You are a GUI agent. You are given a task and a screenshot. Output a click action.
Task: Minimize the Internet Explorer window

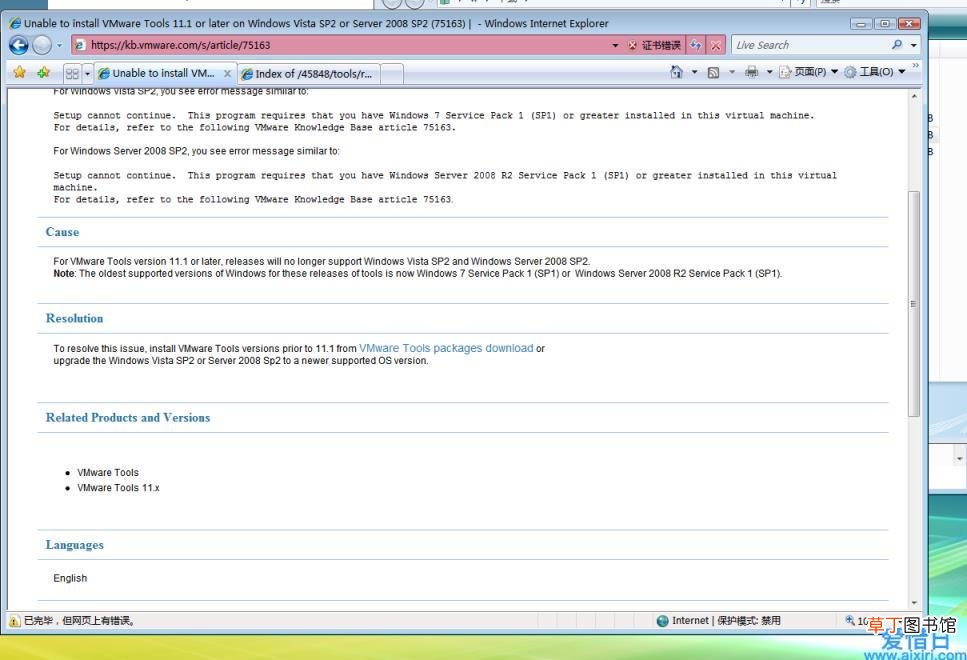[x=861, y=23]
